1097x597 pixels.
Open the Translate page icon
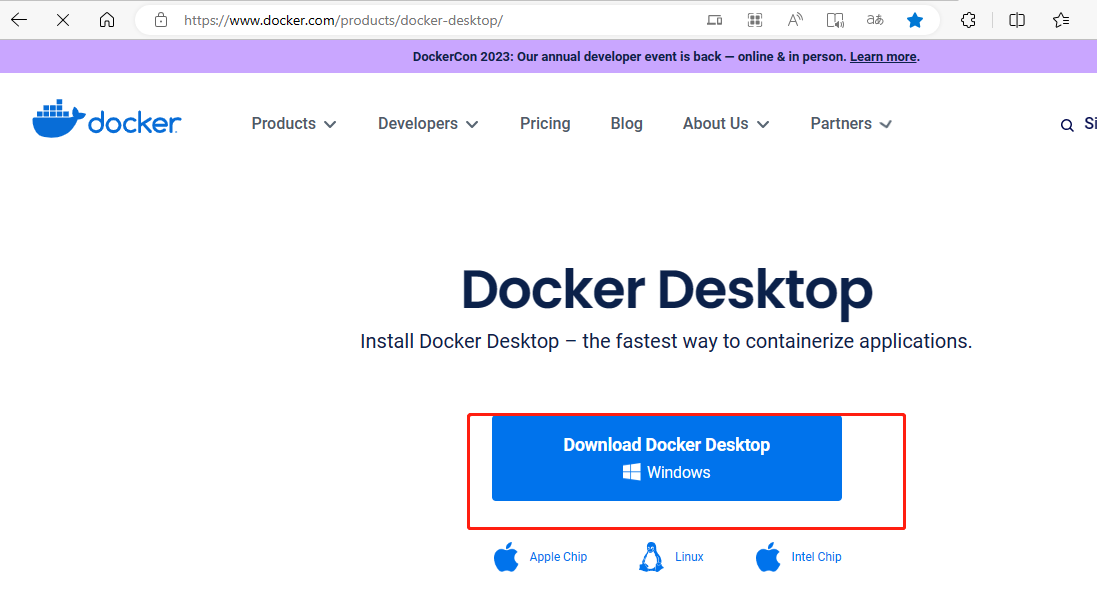874,19
